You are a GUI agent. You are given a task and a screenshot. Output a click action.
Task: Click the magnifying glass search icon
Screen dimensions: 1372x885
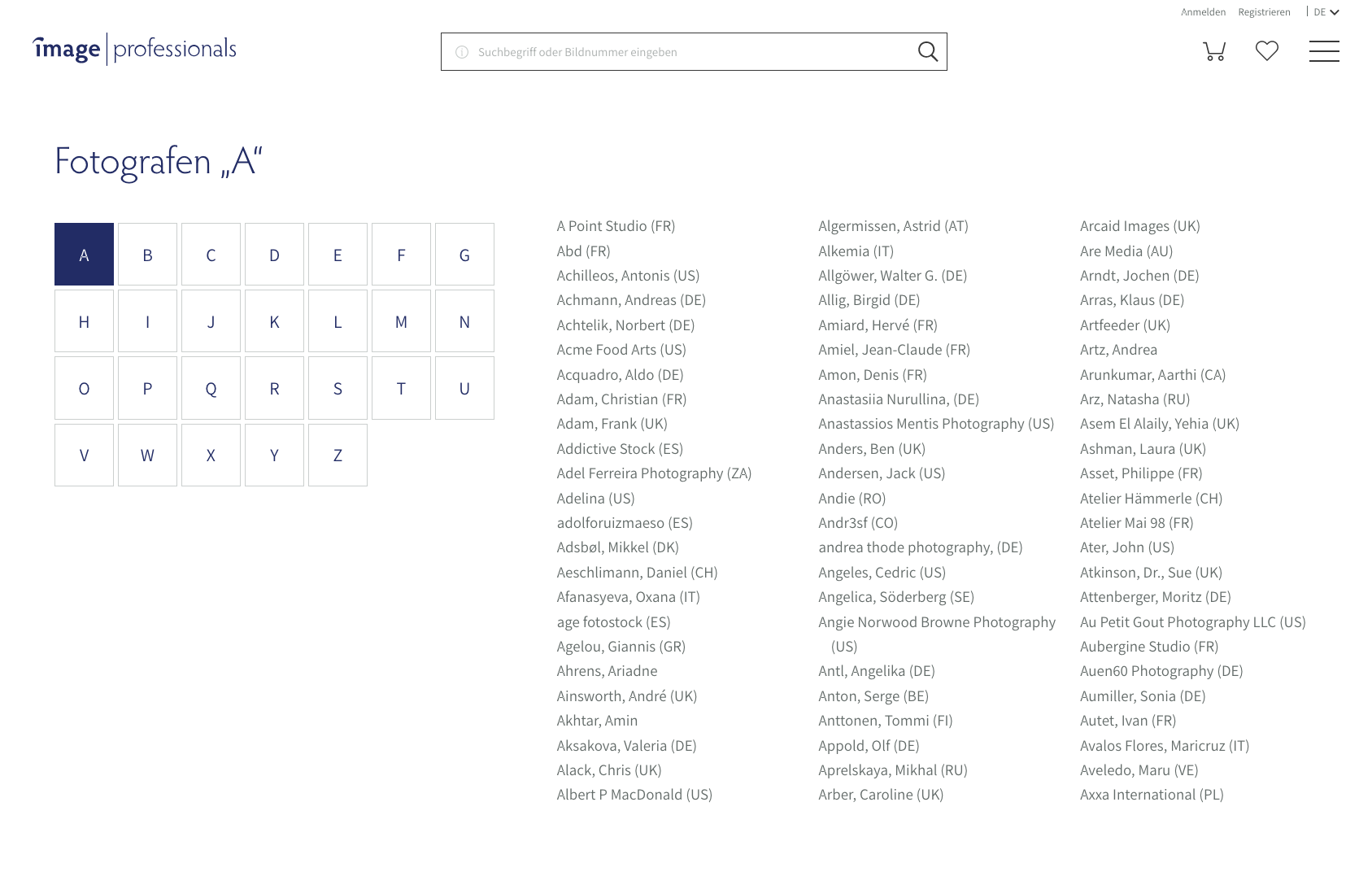927,52
